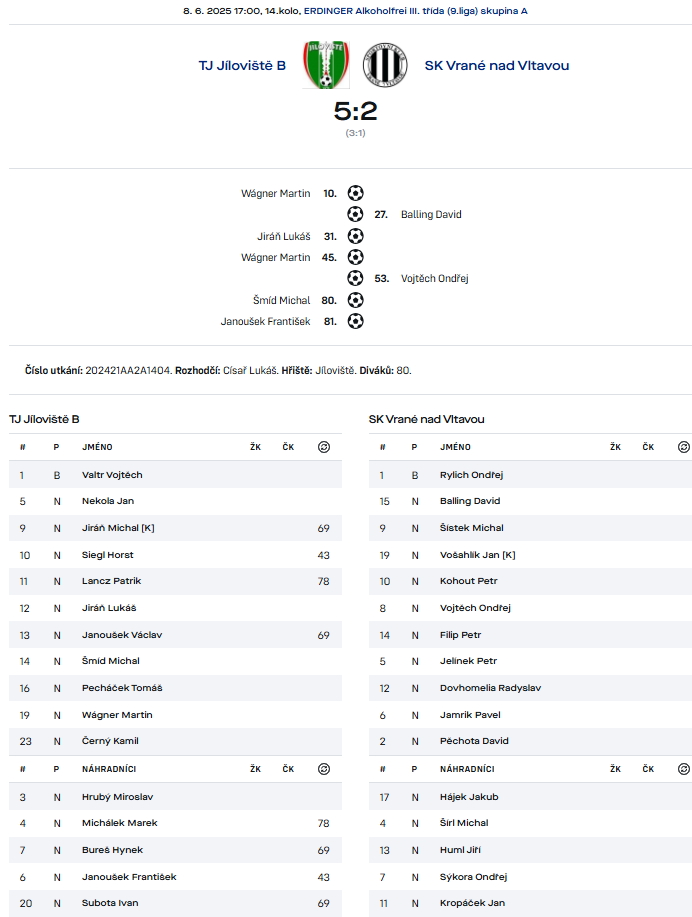Click substitution icon in Vrané lineup header
Viewport: 692px width, 917px height.
coord(683,447)
